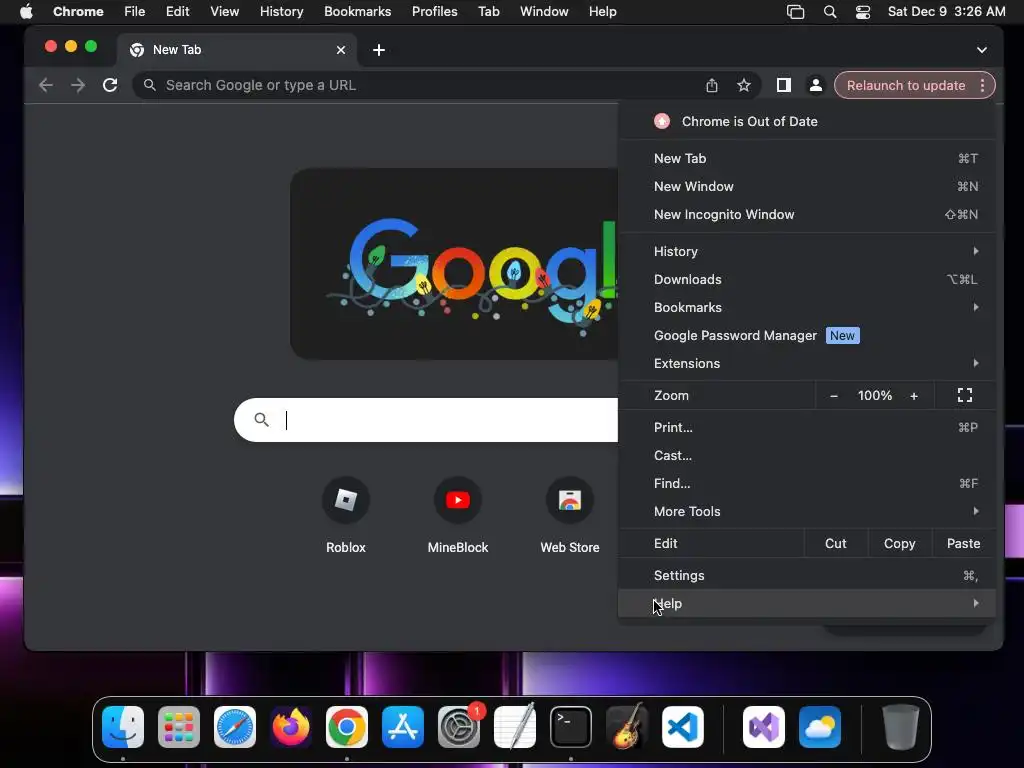The width and height of the screenshot is (1024, 768).
Task: Click the share page icon in address bar
Action: coord(712,85)
